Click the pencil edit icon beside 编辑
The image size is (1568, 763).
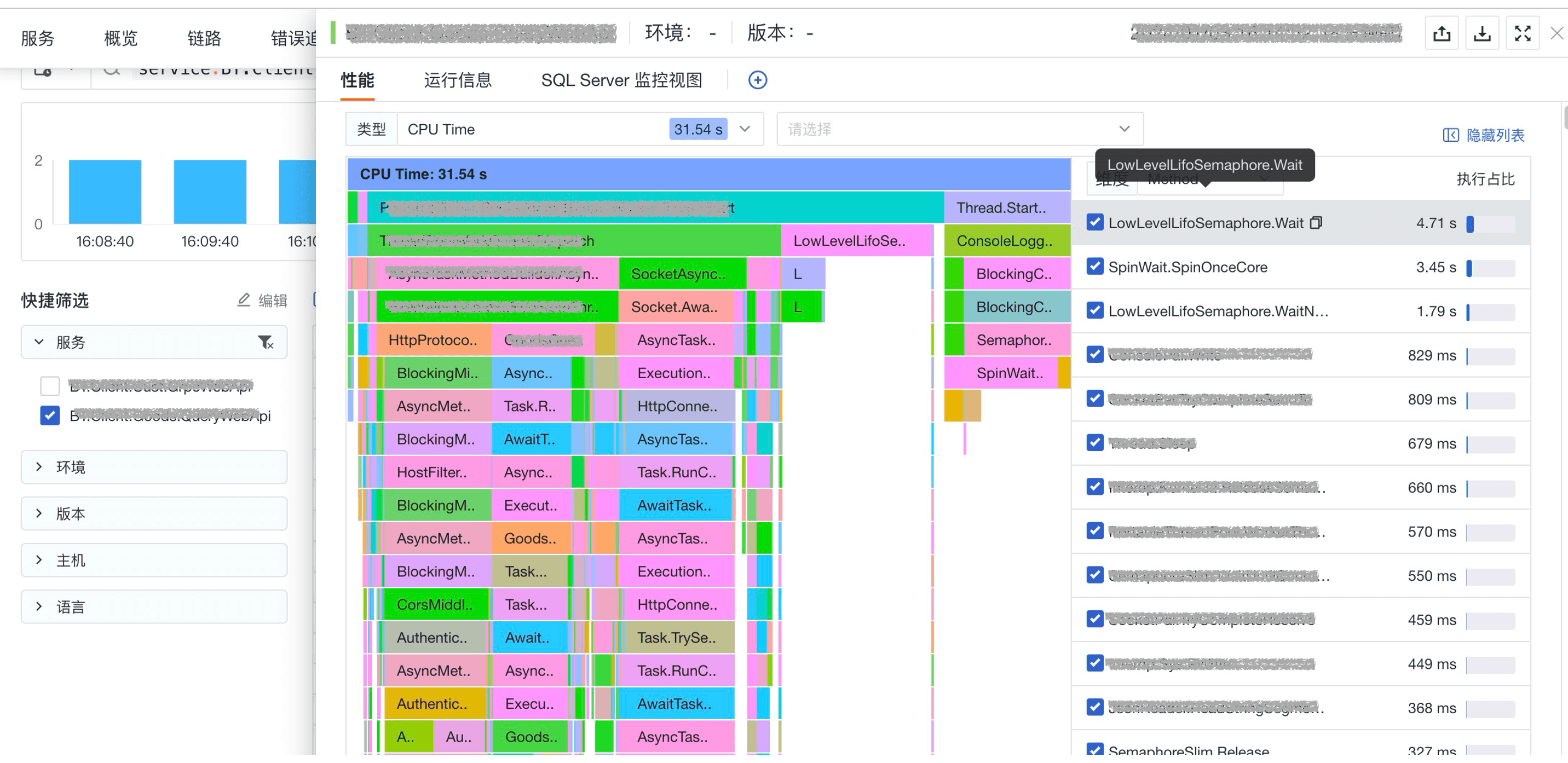pyautogui.click(x=244, y=300)
